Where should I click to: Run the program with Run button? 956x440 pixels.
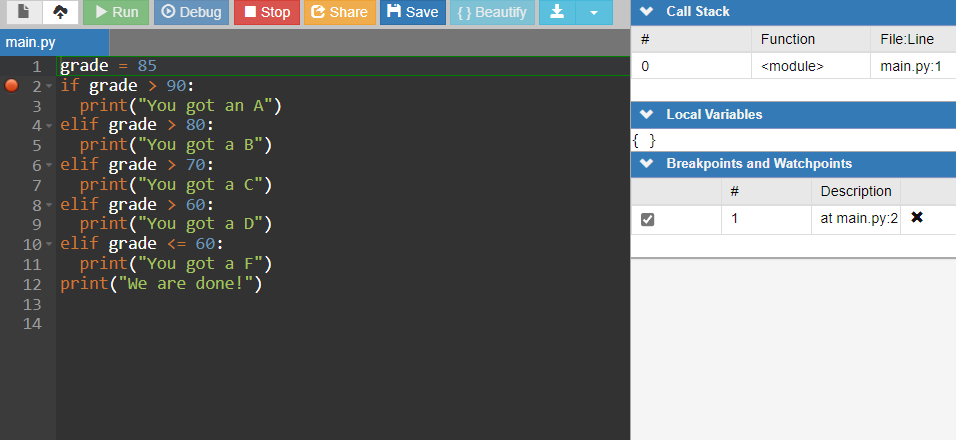click(115, 13)
